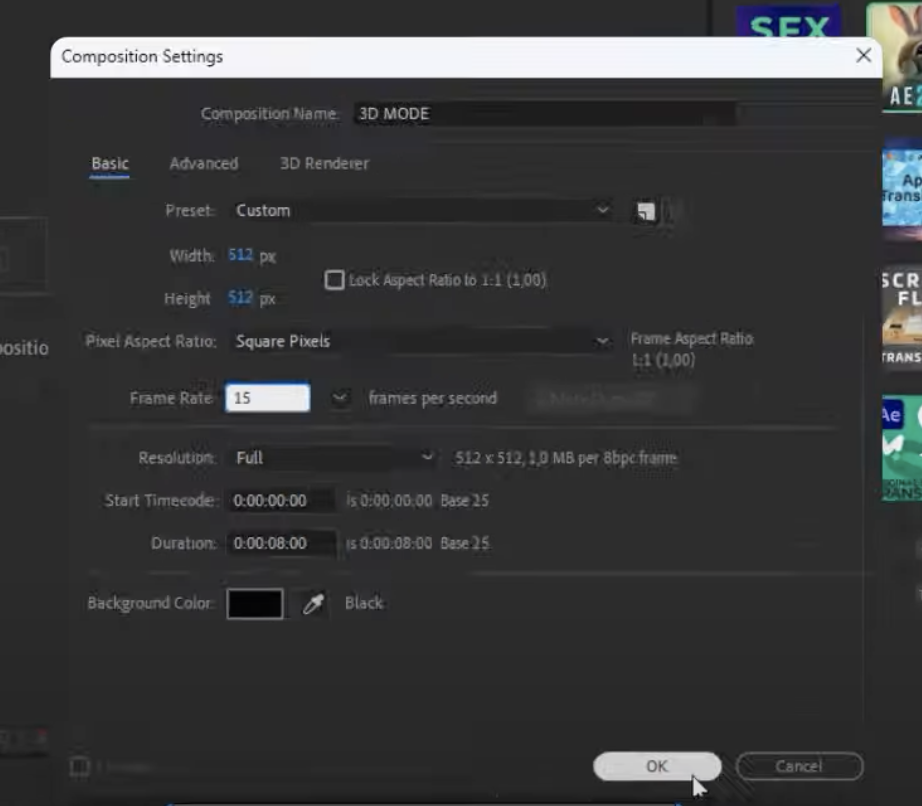Open the 3D Renderer tab
922x806 pixels.
click(x=324, y=163)
